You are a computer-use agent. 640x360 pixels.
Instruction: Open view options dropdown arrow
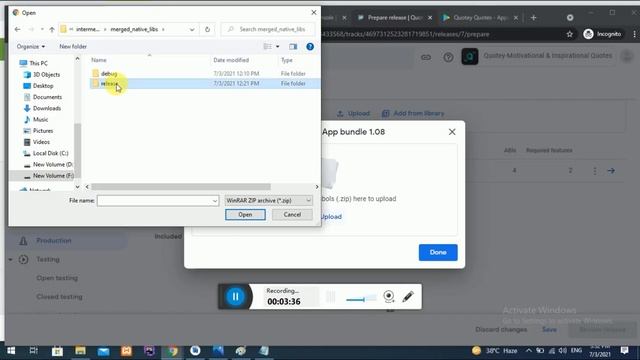coord(278,47)
